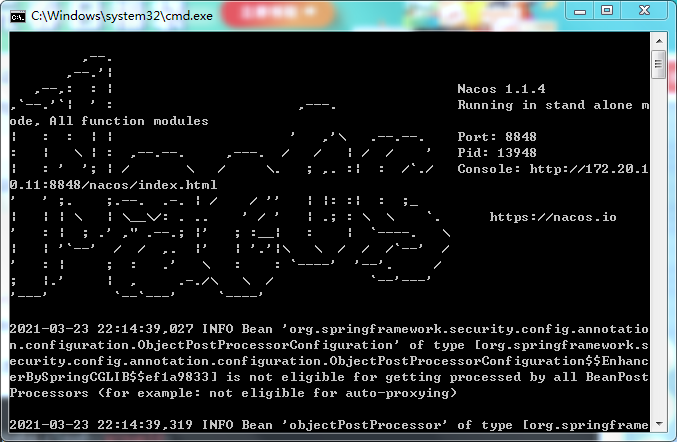Open the cmd.exe system menu icon
The width and height of the screenshot is (677, 442).
tap(18, 16)
